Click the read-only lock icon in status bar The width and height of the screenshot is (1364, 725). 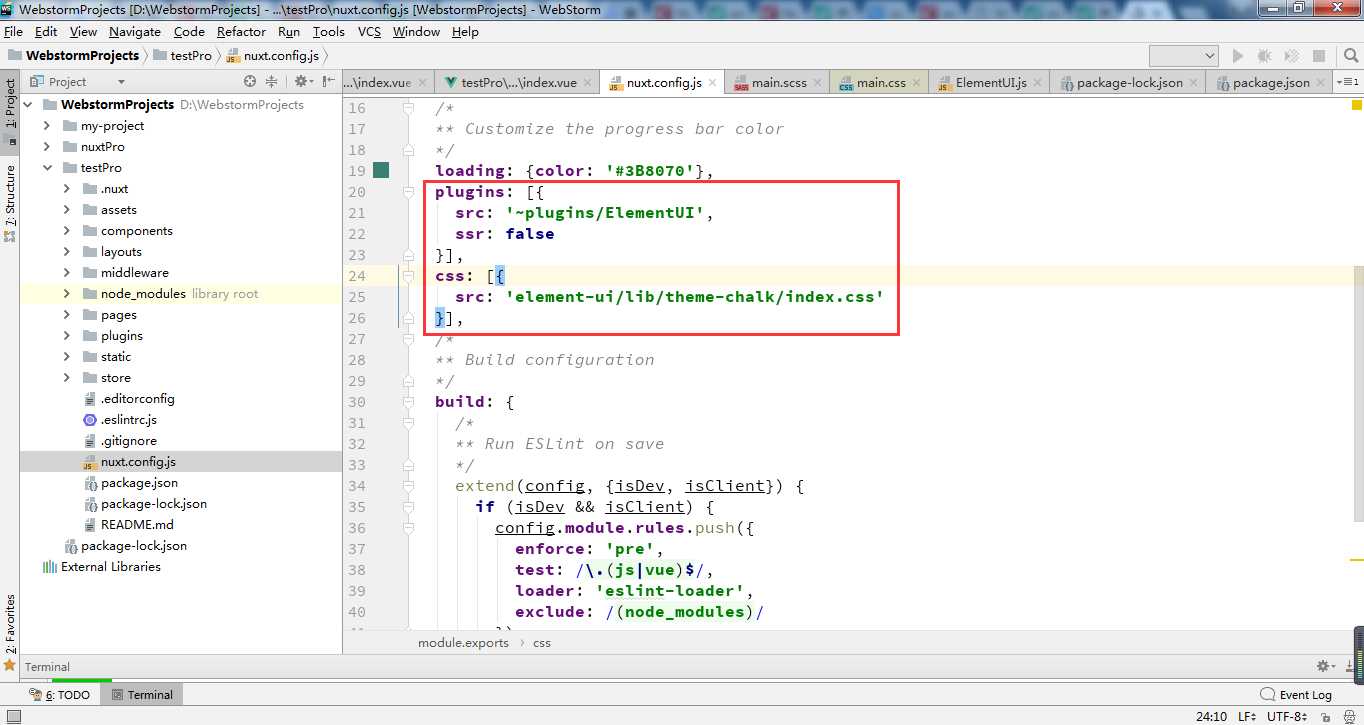1325,716
